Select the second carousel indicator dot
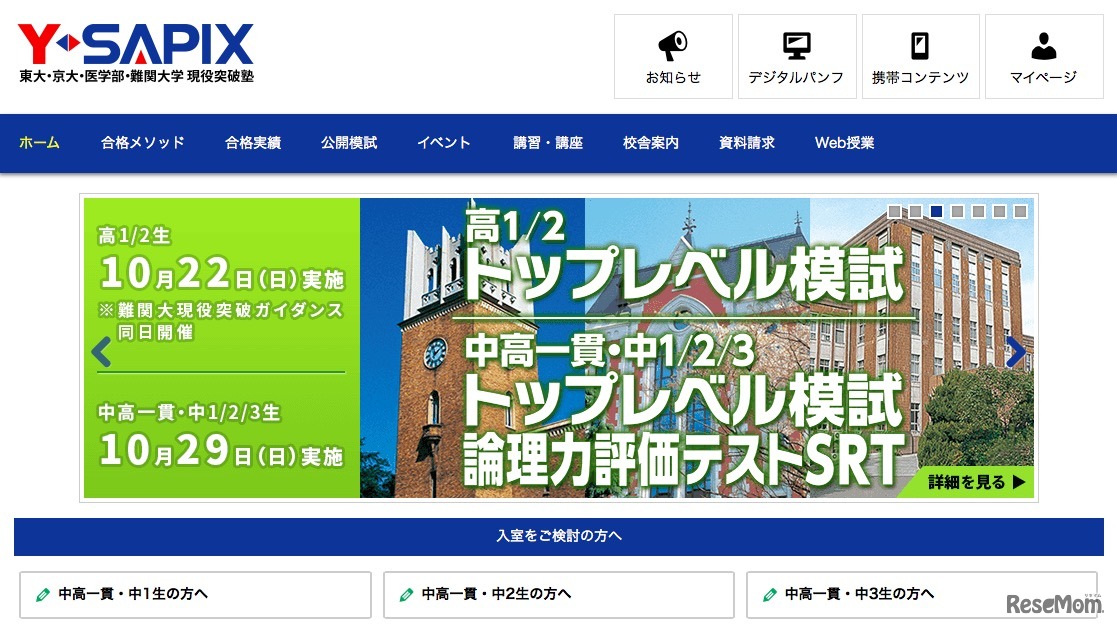 915,212
